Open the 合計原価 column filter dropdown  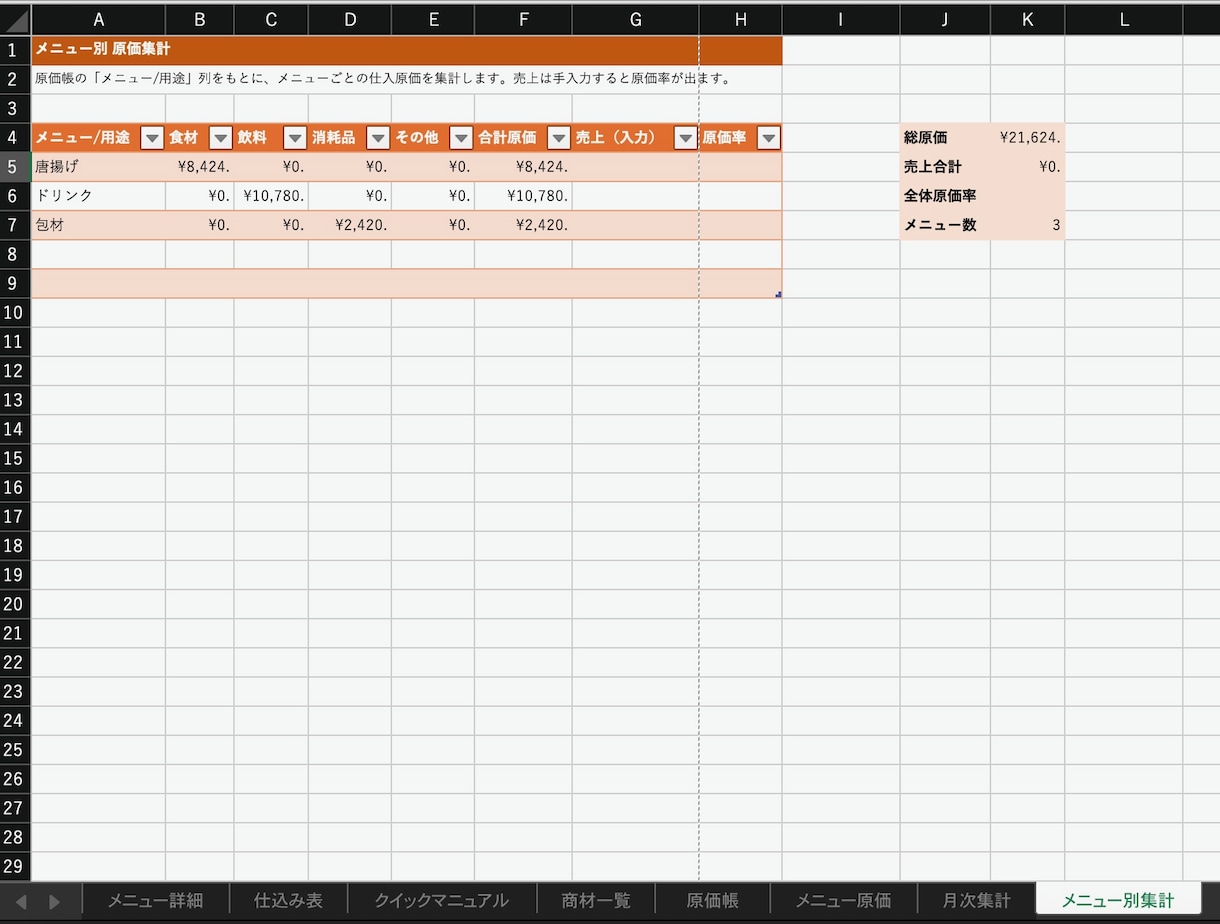click(559, 138)
